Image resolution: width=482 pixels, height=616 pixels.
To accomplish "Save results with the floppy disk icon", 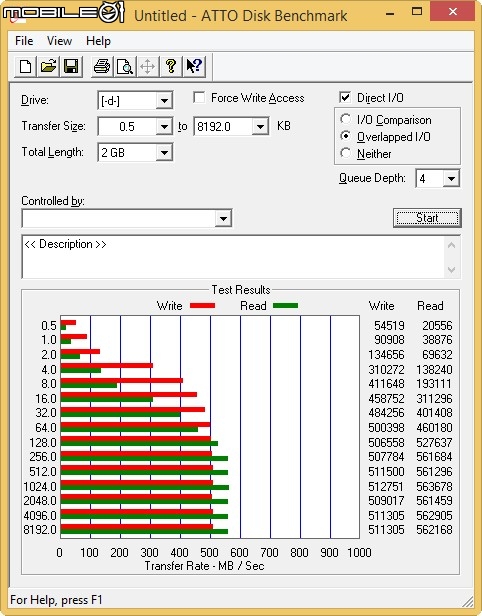I will coord(71,66).
